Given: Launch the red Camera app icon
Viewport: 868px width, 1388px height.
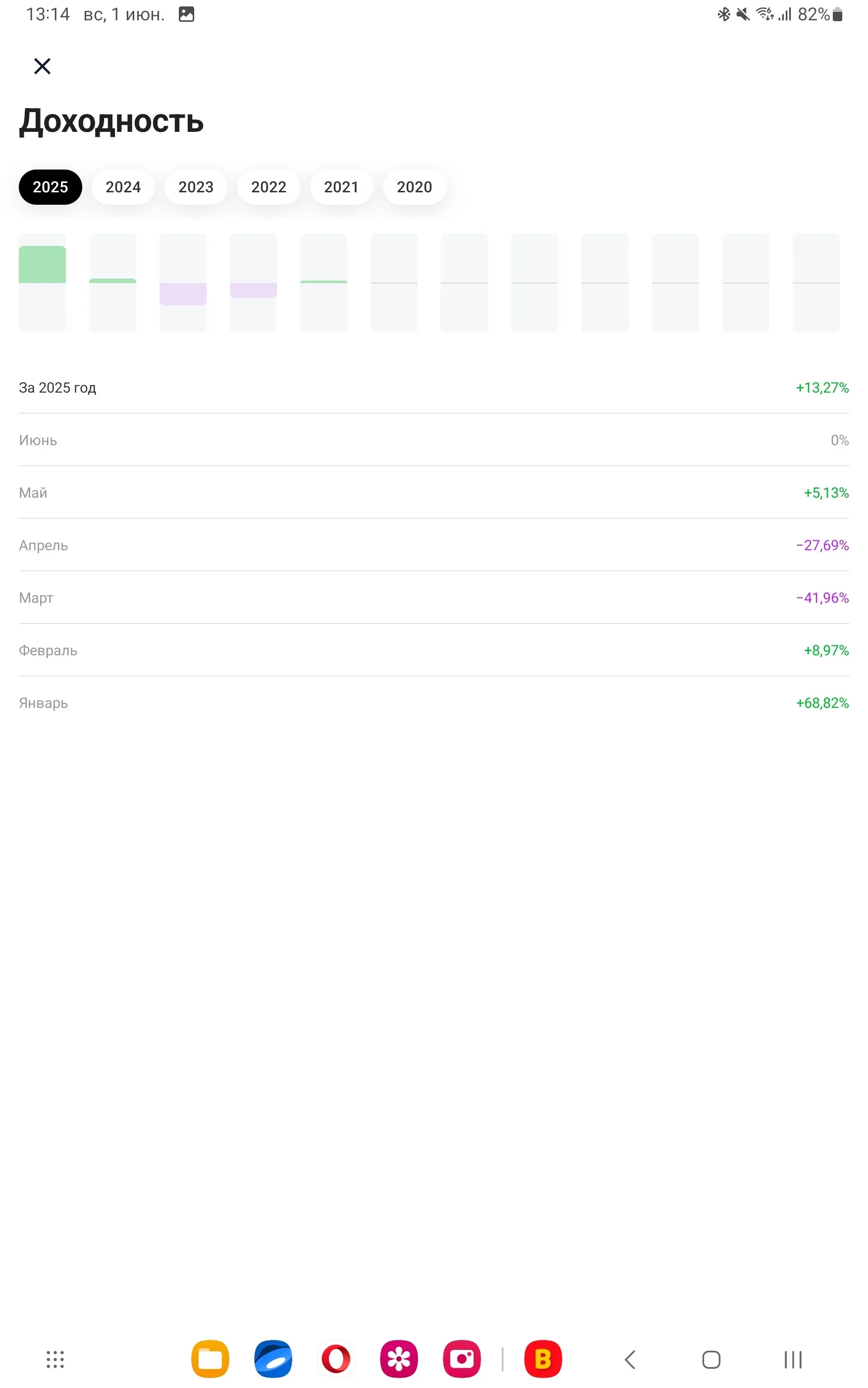Looking at the screenshot, I should click(x=462, y=1359).
